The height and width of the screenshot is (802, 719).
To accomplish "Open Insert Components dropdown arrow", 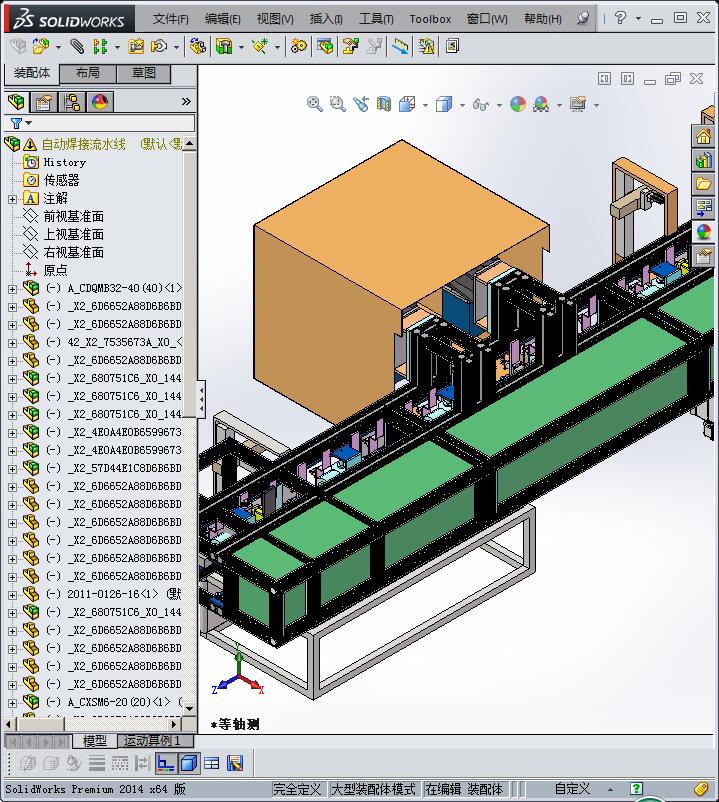I will [x=58, y=47].
